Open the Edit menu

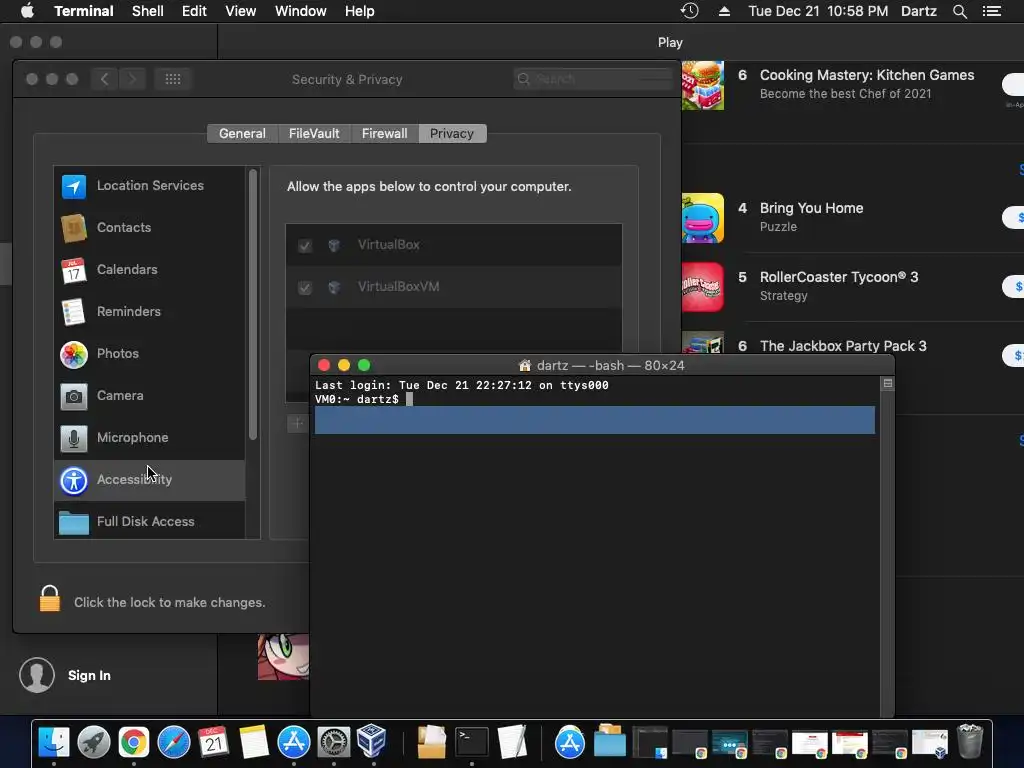coord(194,11)
